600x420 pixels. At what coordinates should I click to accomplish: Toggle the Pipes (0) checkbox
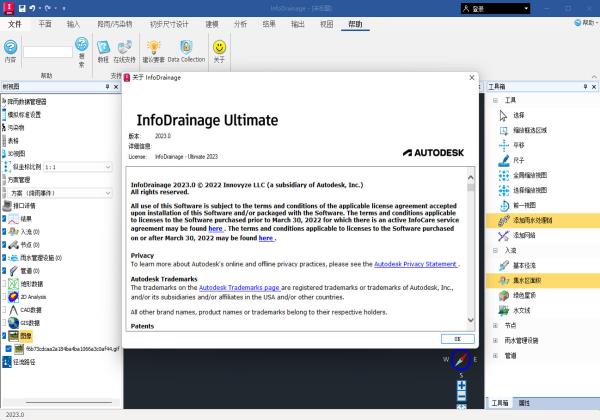(4, 271)
